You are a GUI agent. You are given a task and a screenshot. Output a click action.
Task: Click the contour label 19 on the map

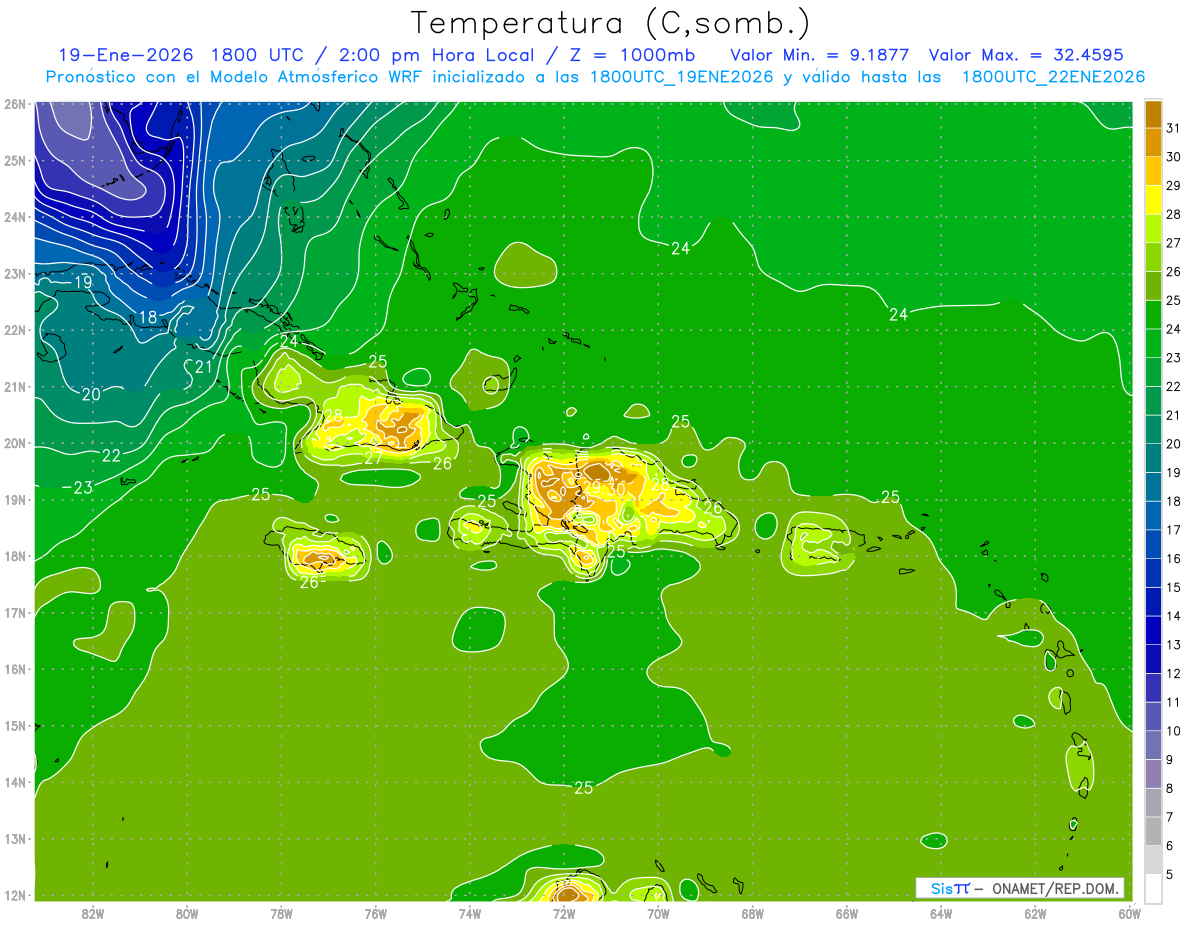(83, 283)
